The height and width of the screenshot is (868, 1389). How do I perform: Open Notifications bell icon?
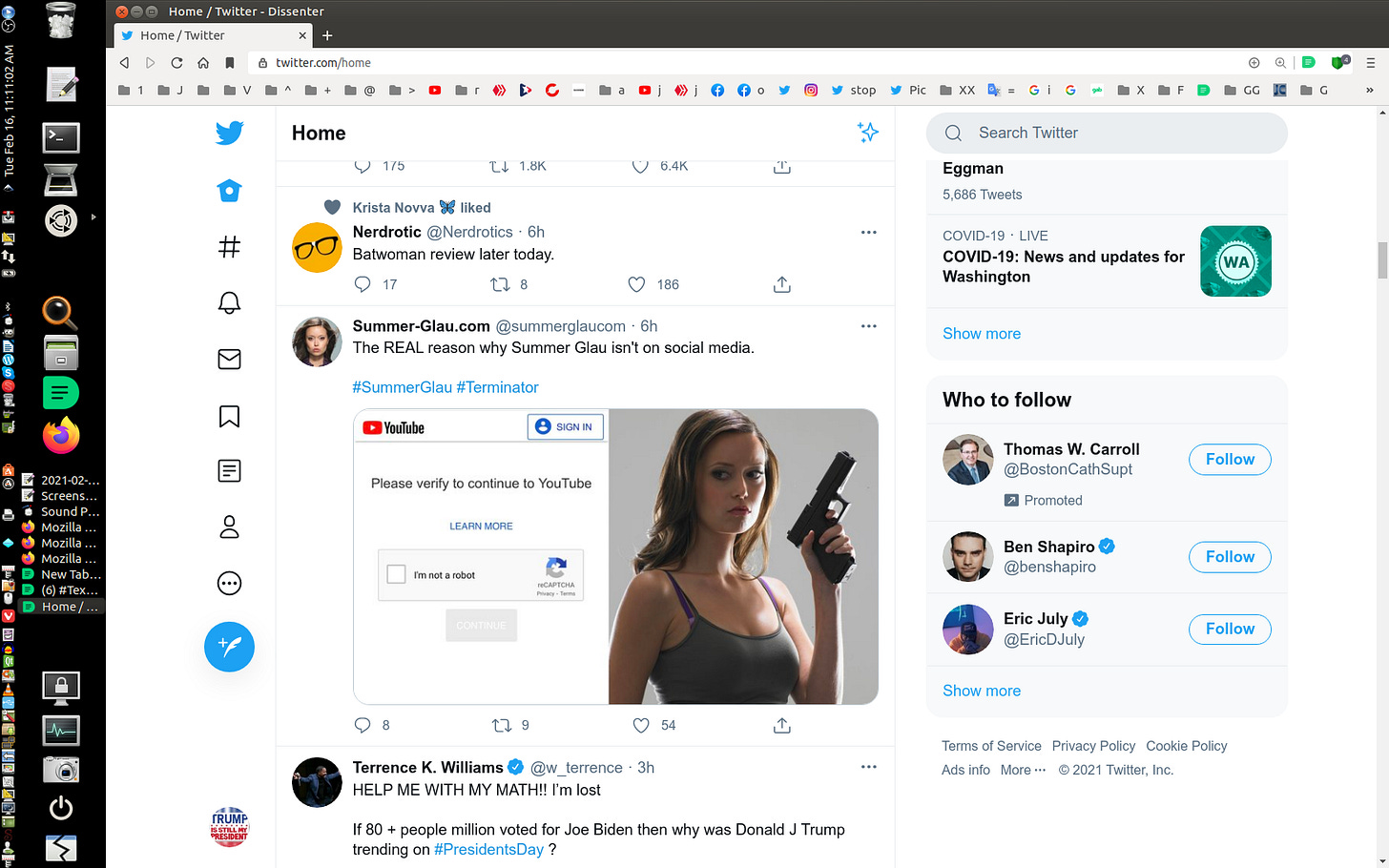[x=229, y=303]
